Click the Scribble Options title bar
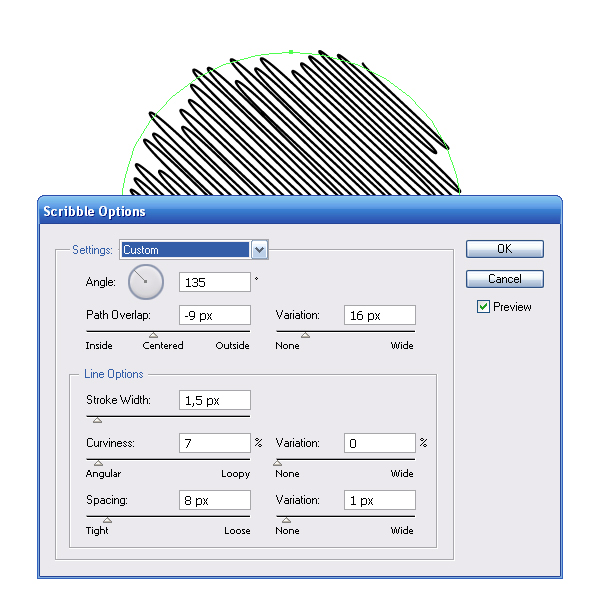Image resolution: width=600 pixels, height=600 pixels. click(x=300, y=211)
